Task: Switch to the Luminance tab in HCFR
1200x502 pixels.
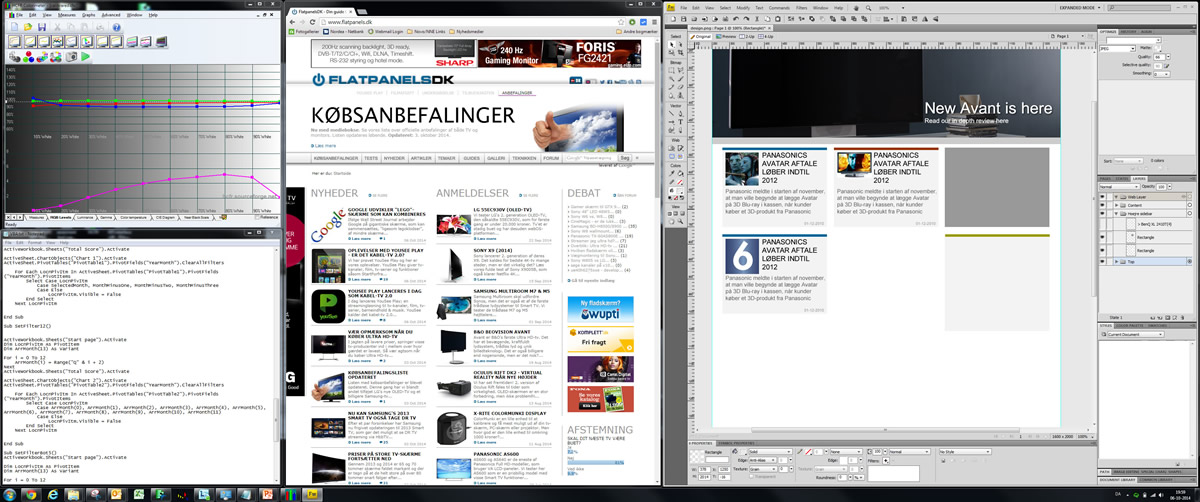Action: tap(85, 217)
